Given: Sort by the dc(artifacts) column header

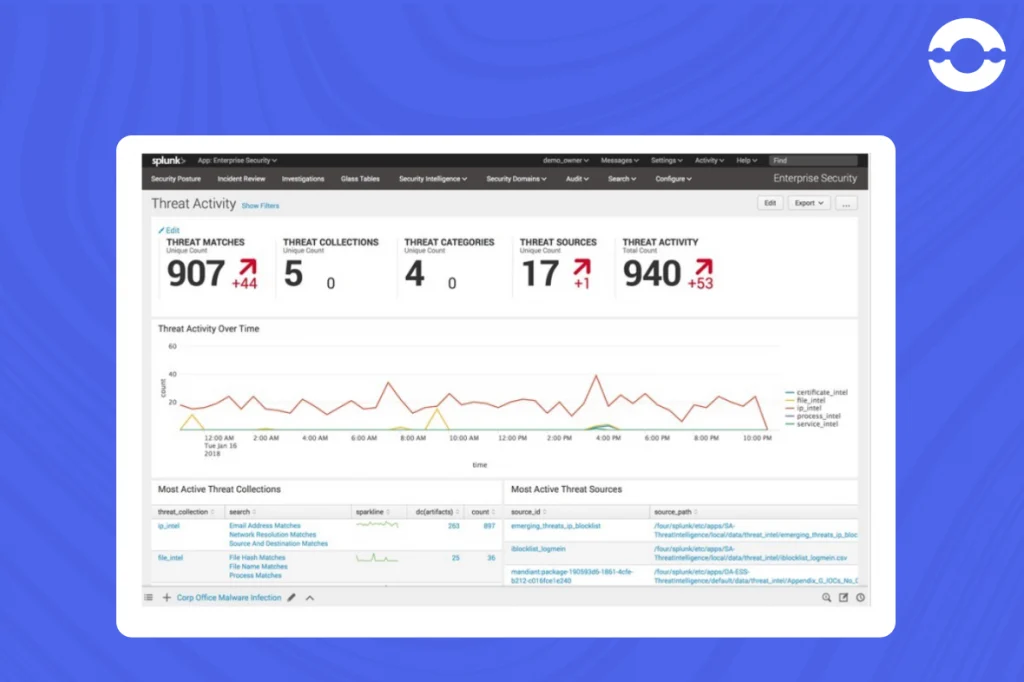Looking at the screenshot, I should 438,512.
